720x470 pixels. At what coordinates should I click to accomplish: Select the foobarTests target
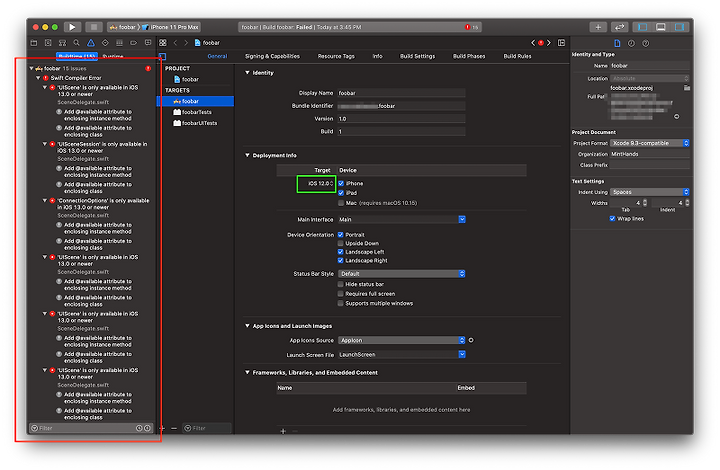196,112
